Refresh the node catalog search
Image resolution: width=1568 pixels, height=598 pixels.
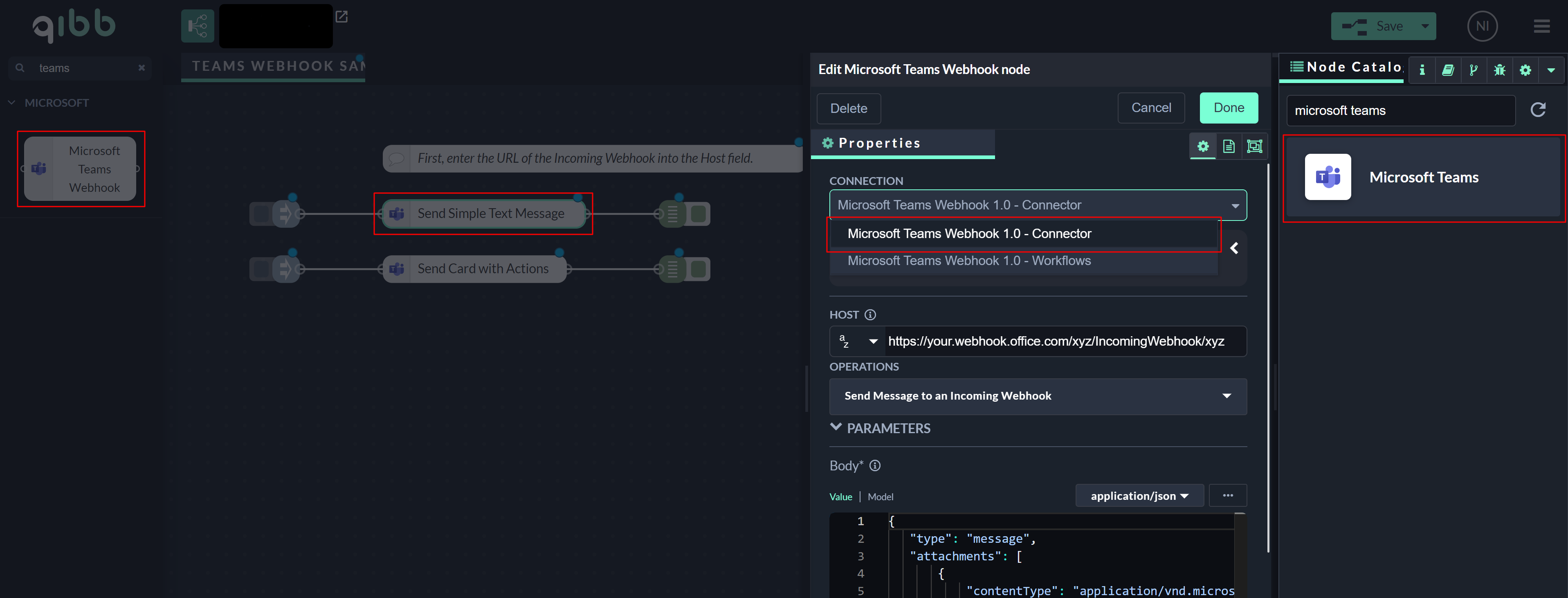pyautogui.click(x=1538, y=110)
